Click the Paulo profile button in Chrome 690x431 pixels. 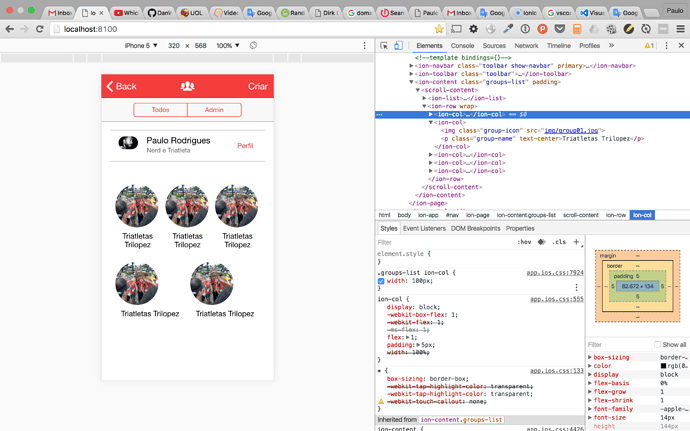[675, 11]
